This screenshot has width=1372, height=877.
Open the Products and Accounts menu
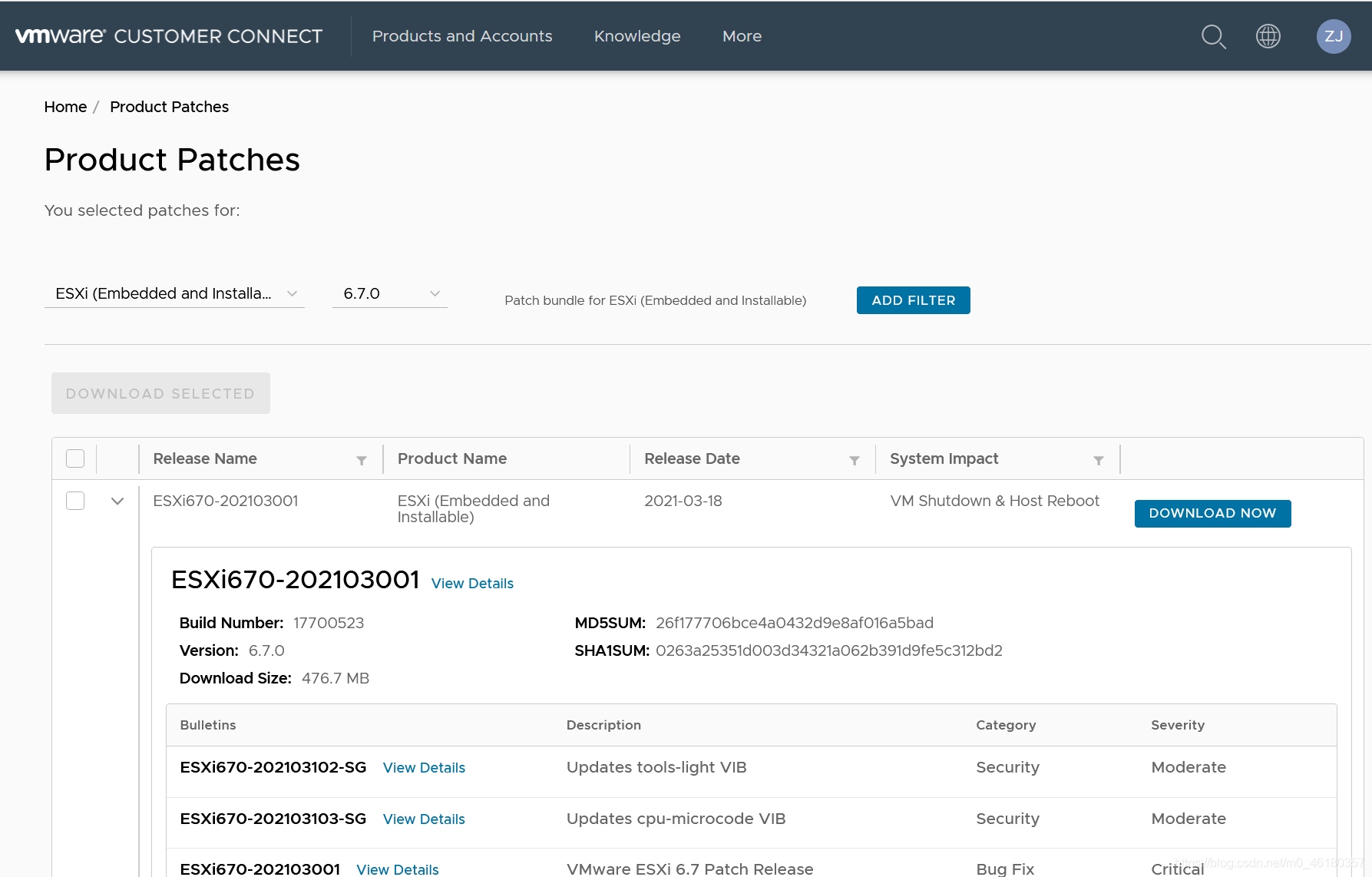(x=462, y=36)
